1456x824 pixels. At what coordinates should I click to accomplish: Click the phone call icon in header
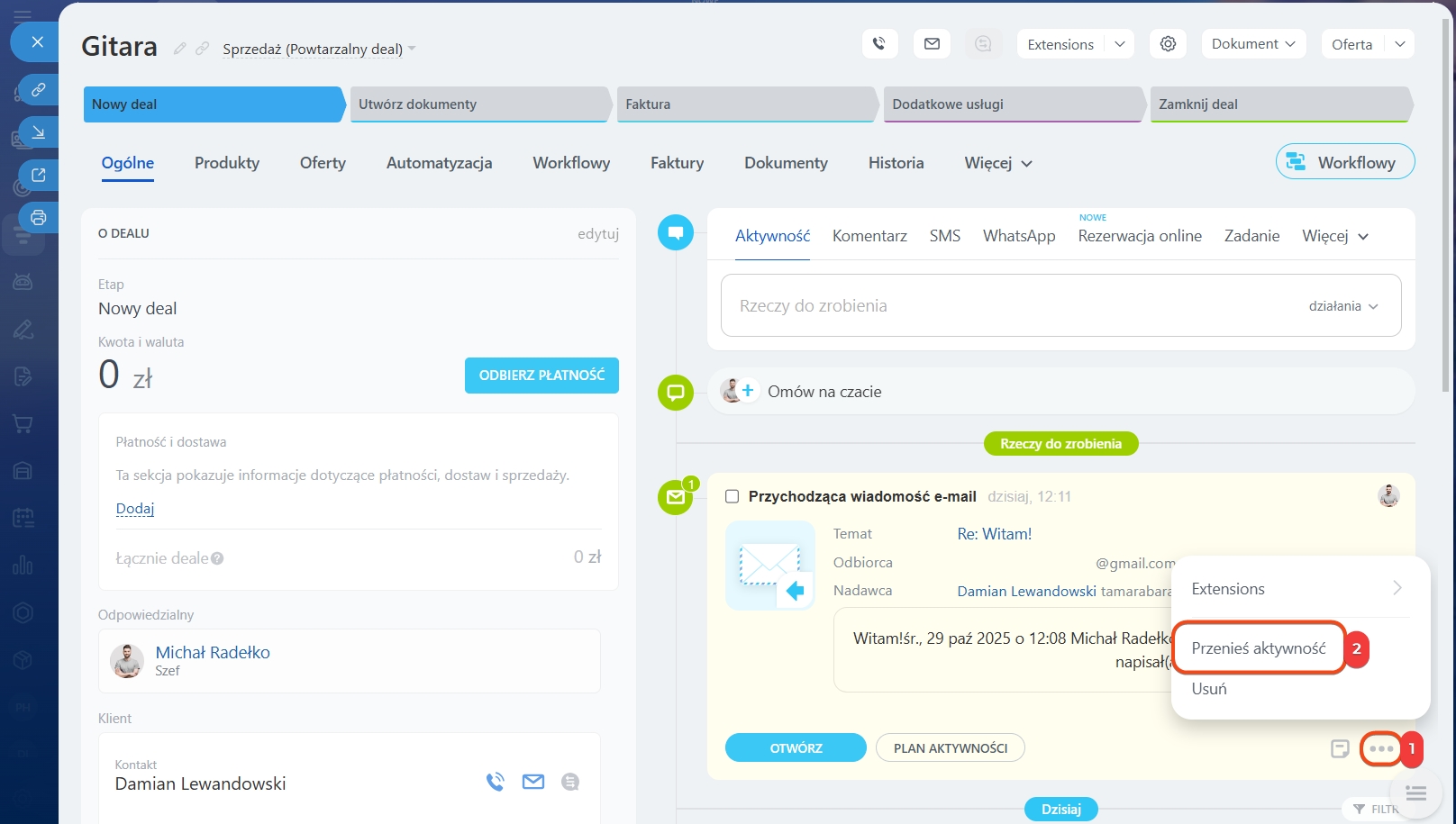coord(879,44)
